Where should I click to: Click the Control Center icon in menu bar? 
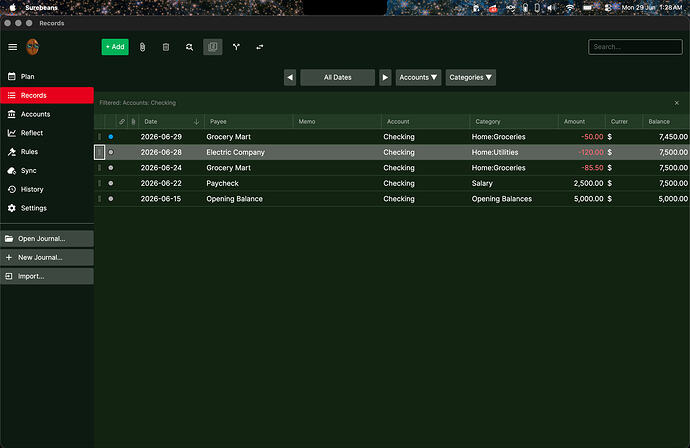(x=608, y=7)
